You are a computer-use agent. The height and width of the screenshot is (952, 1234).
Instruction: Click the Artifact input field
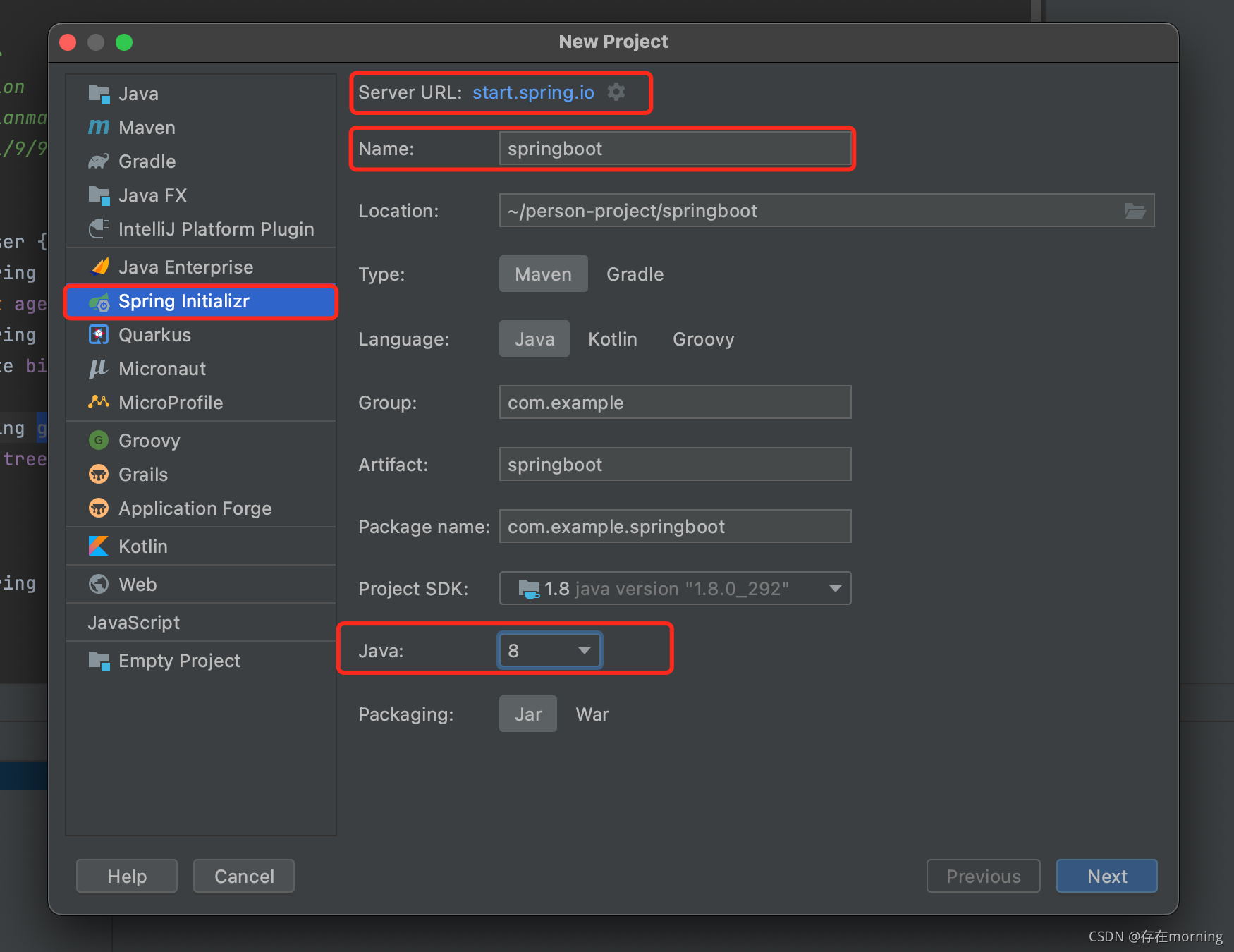tap(675, 465)
